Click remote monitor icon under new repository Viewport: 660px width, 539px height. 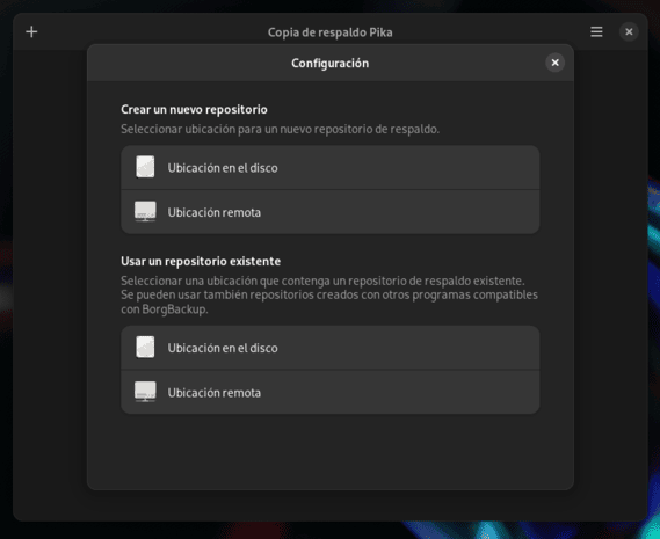tap(145, 212)
